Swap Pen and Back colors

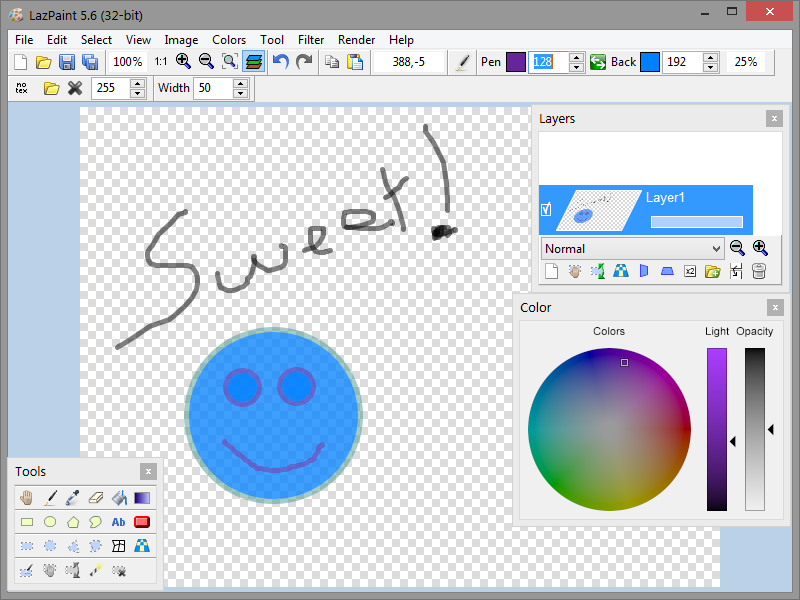(x=597, y=62)
